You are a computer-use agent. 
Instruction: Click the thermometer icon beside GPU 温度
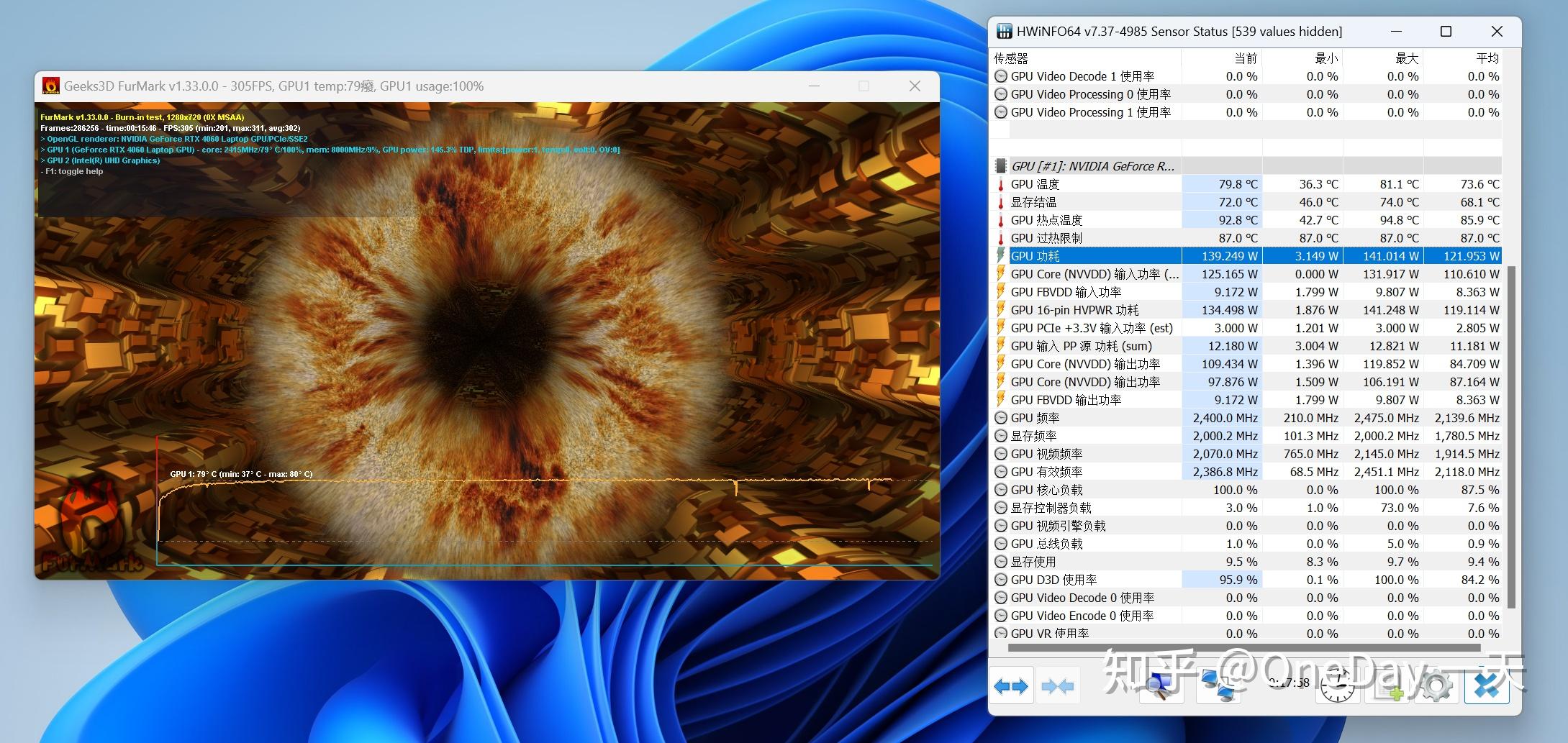[1001, 183]
